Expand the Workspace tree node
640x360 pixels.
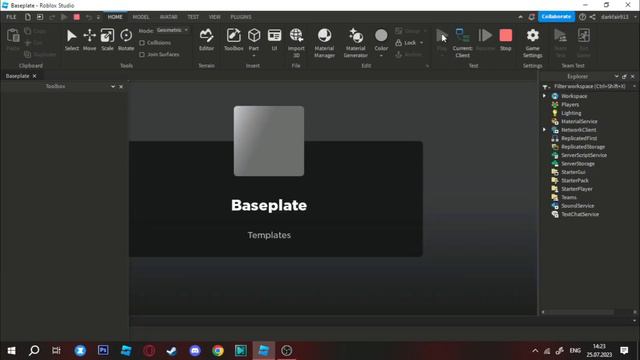(544, 96)
